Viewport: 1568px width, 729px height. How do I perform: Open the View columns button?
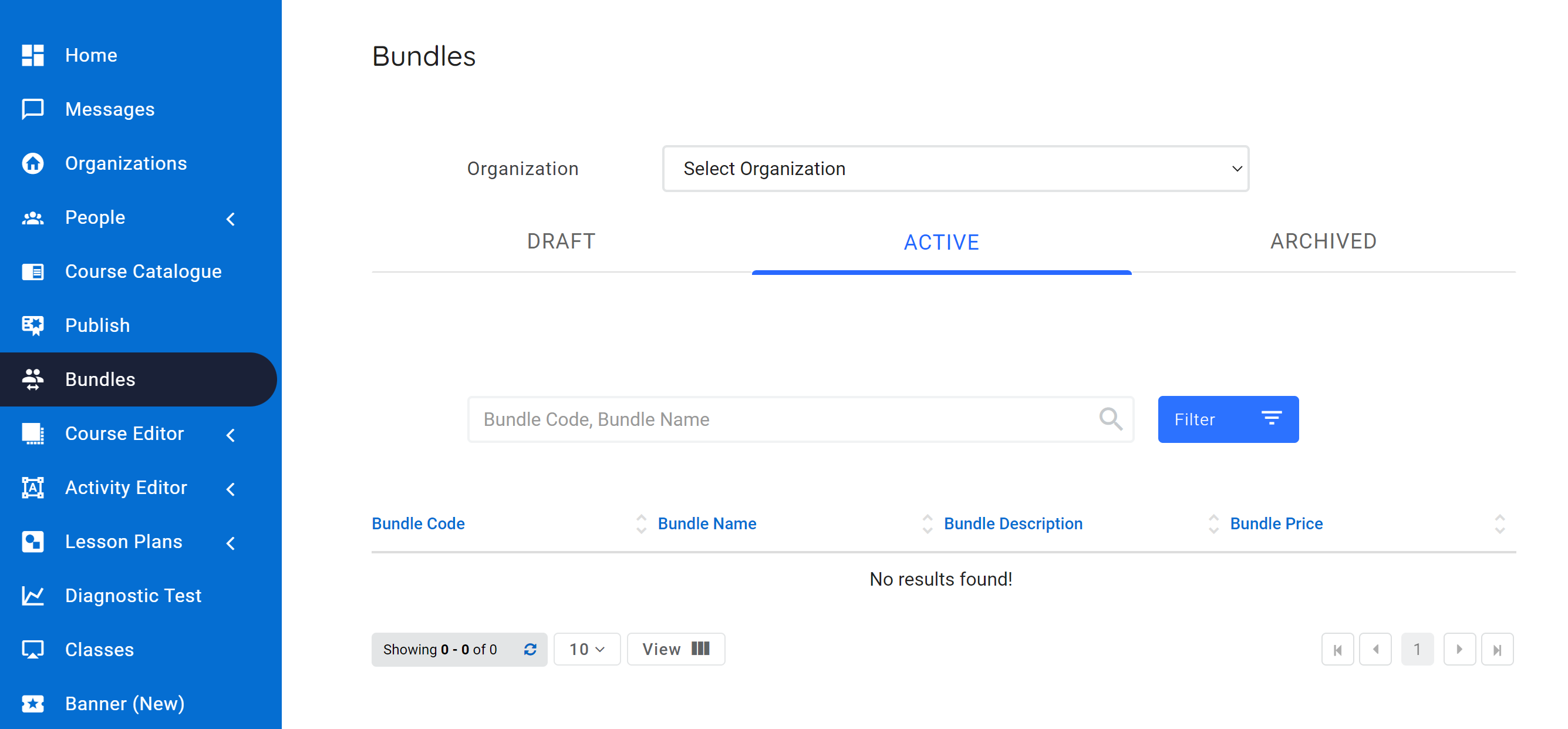click(675, 649)
